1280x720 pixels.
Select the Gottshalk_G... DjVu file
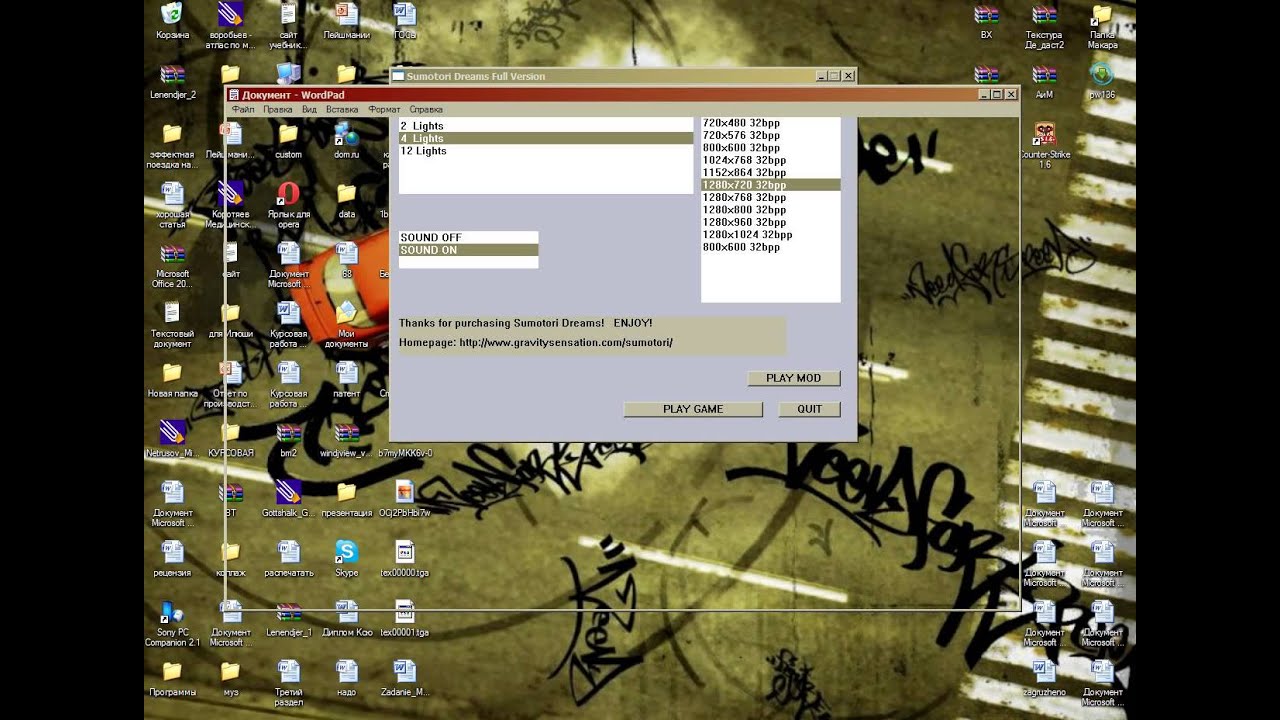click(x=288, y=492)
